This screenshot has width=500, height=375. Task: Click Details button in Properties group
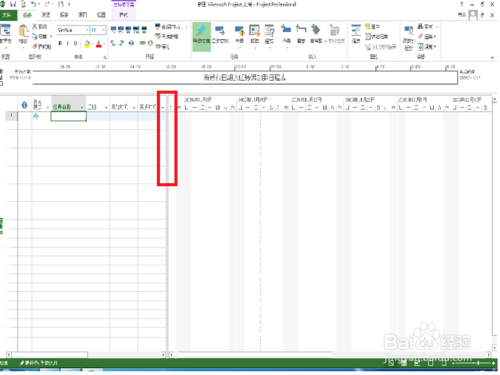click(x=377, y=36)
